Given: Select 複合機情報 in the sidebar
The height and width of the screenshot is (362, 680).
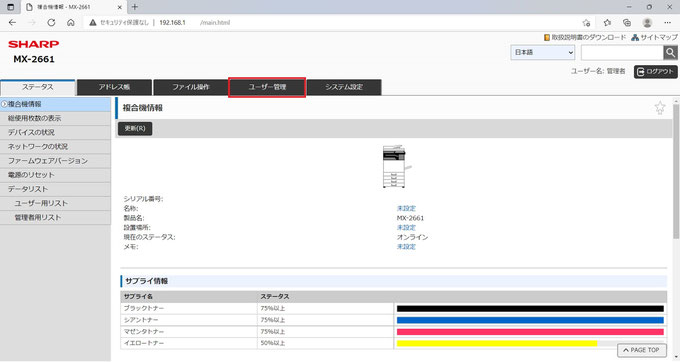Looking at the screenshot, I should click(55, 104).
